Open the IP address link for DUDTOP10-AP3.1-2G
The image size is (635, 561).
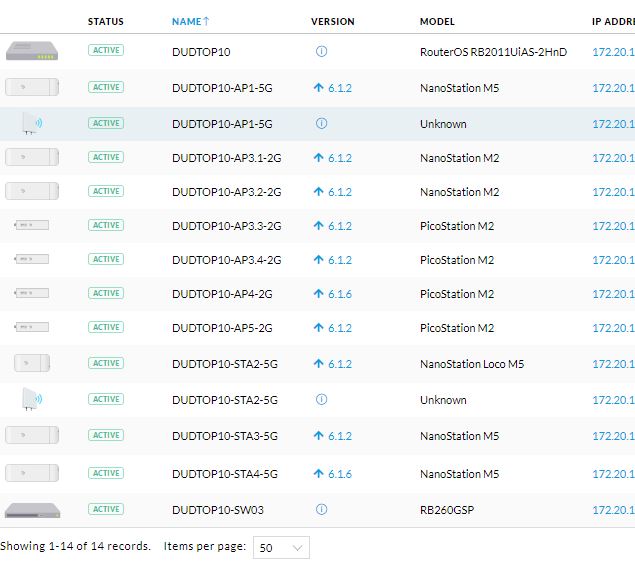(613, 158)
